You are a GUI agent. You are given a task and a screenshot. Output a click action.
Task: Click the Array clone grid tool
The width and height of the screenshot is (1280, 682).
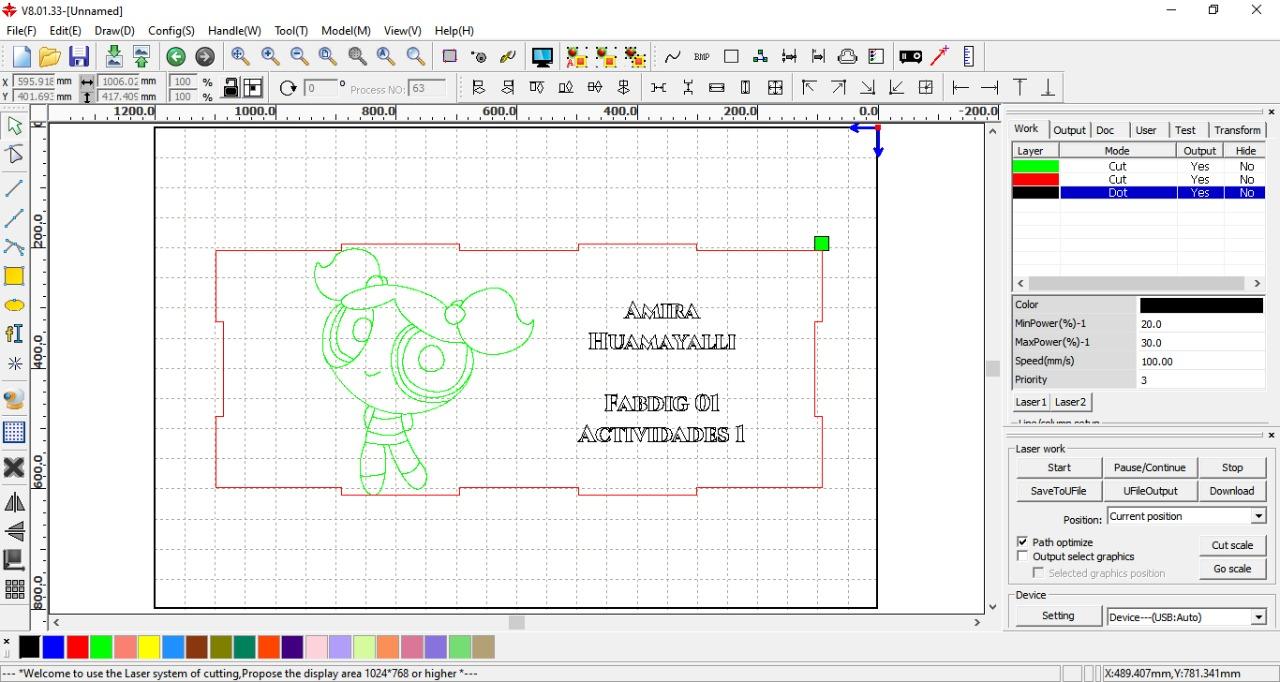tap(14, 589)
